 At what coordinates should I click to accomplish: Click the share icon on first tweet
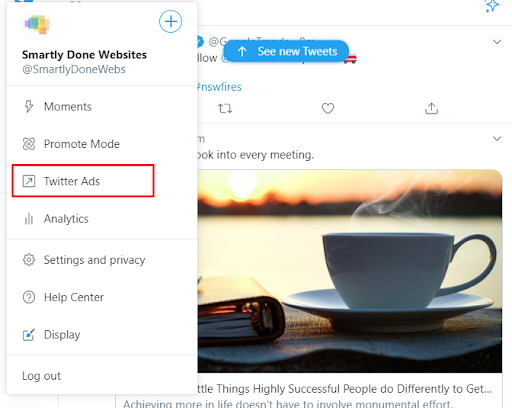[431, 108]
